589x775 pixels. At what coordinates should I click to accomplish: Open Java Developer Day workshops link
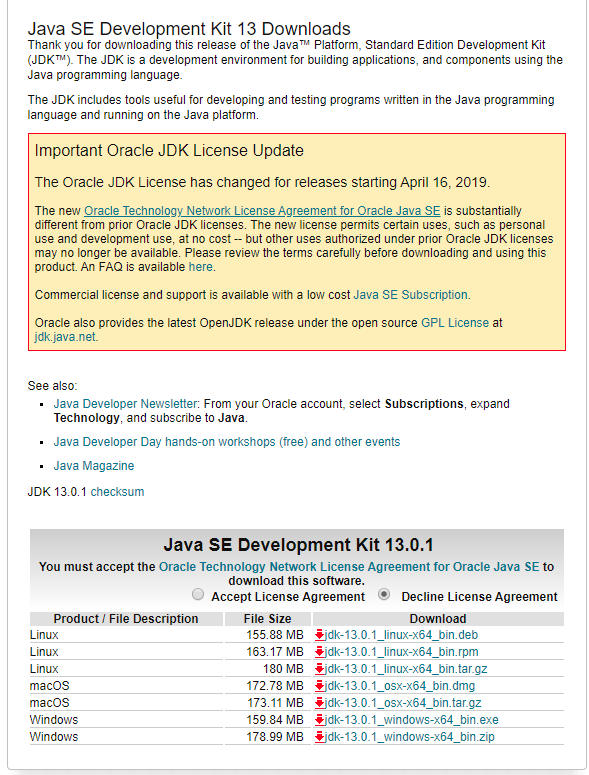[227, 442]
